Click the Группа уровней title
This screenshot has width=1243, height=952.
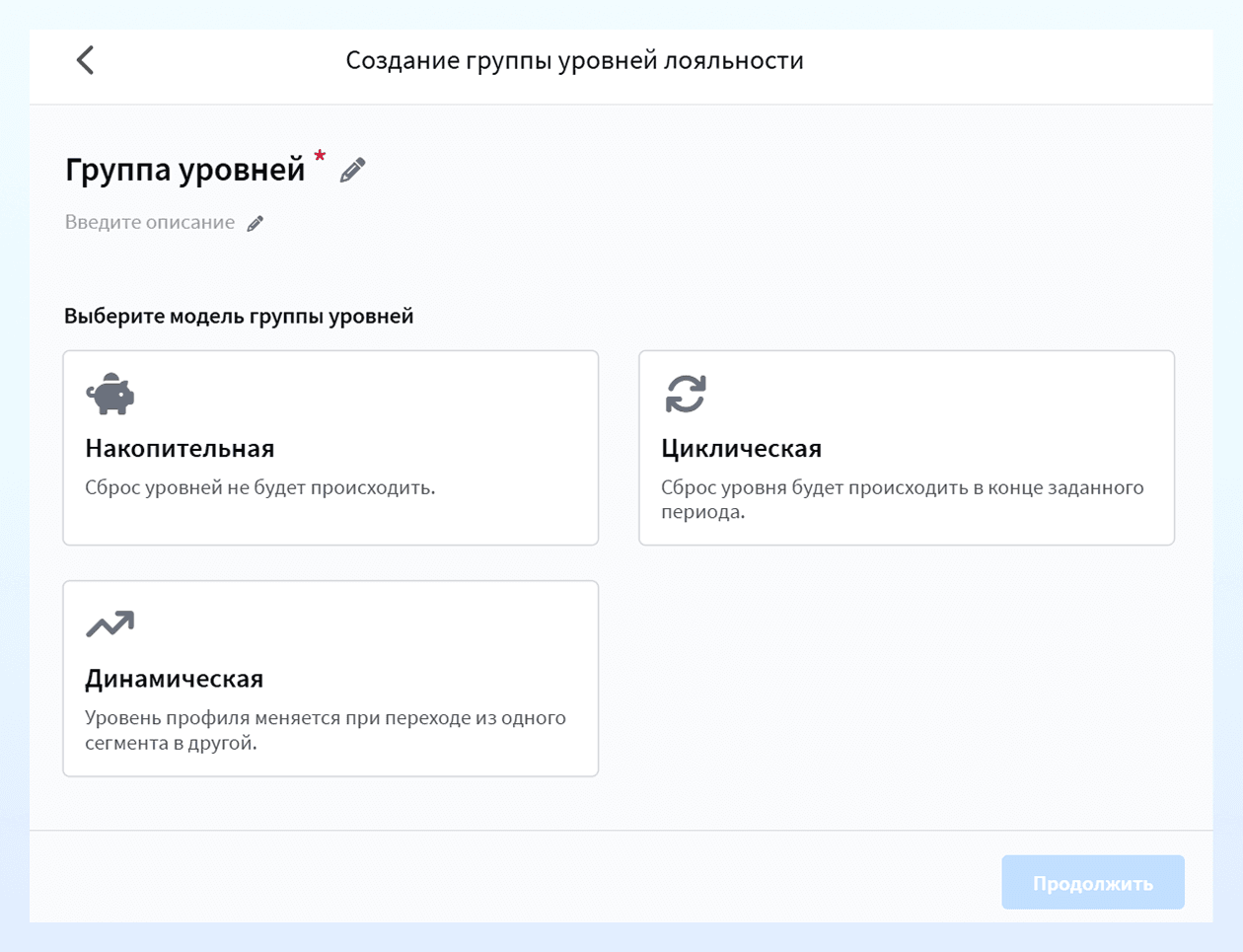coord(185,170)
